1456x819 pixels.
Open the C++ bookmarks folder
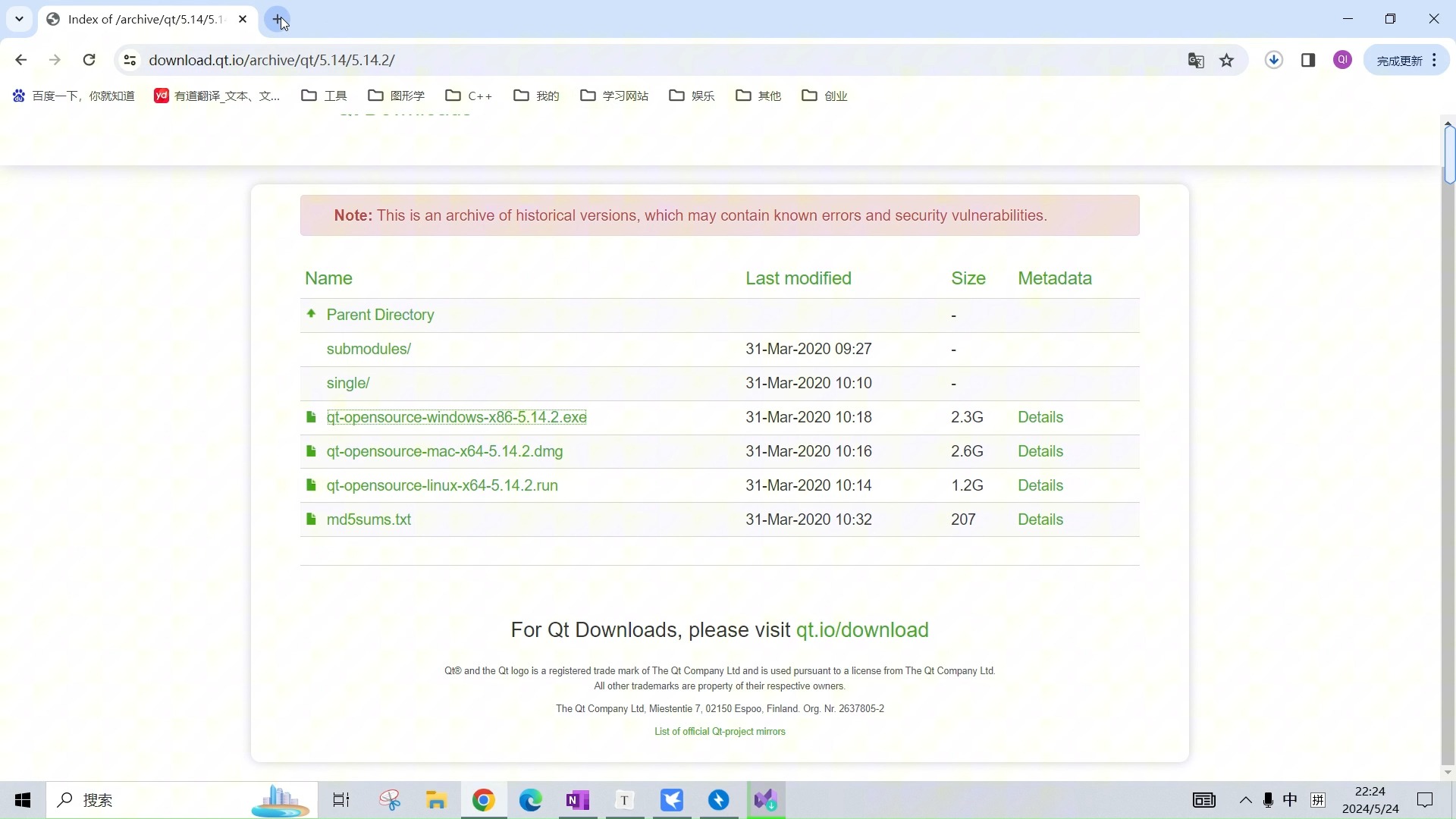469,96
